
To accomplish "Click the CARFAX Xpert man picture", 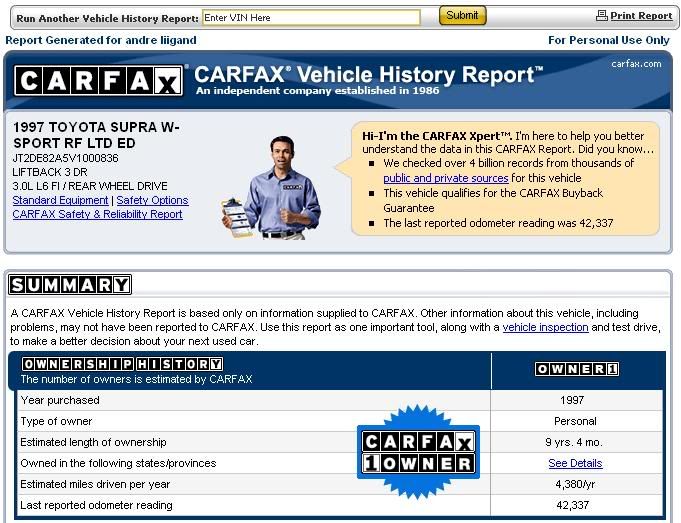I will tap(273, 188).
